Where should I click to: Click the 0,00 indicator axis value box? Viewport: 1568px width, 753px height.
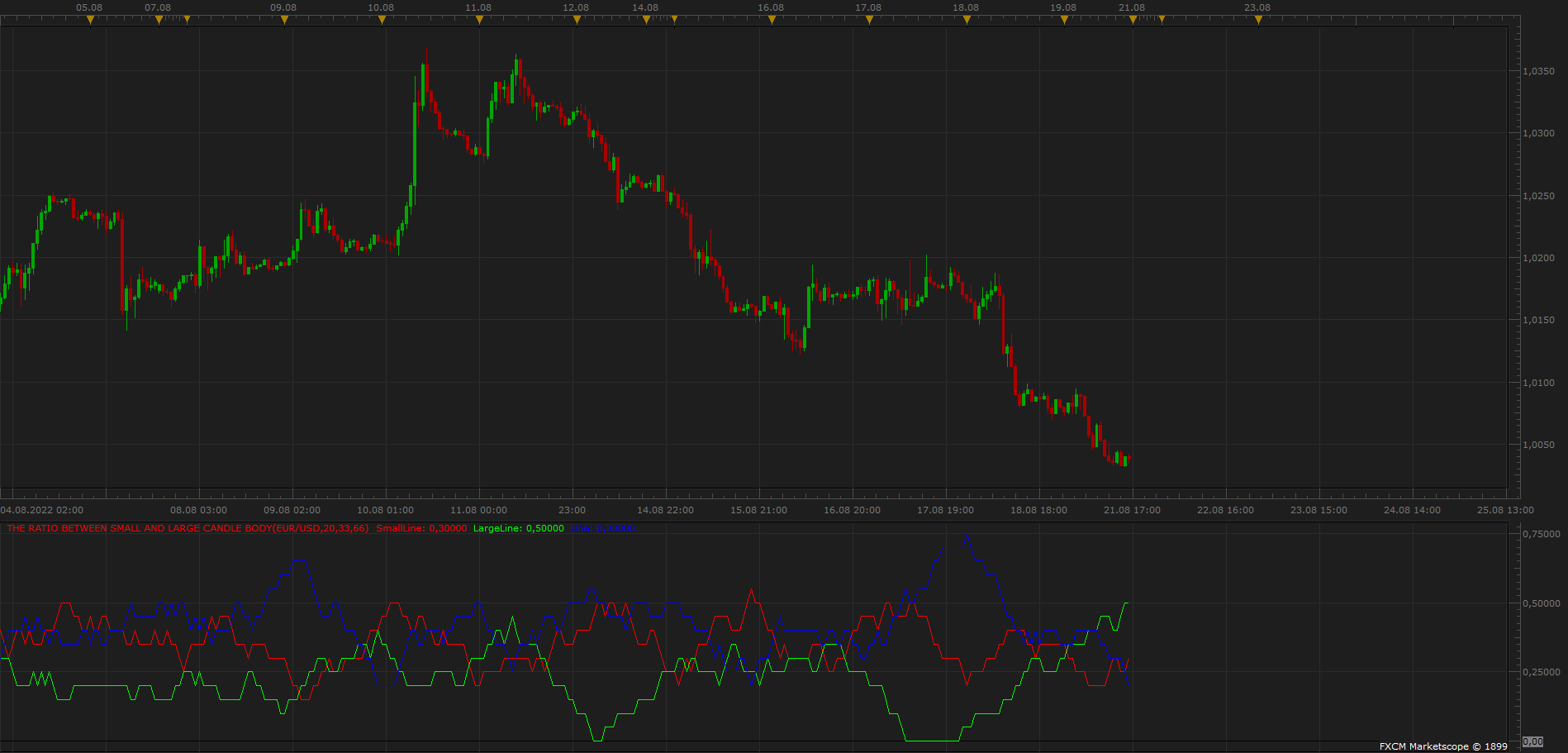tap(1532, 741)
